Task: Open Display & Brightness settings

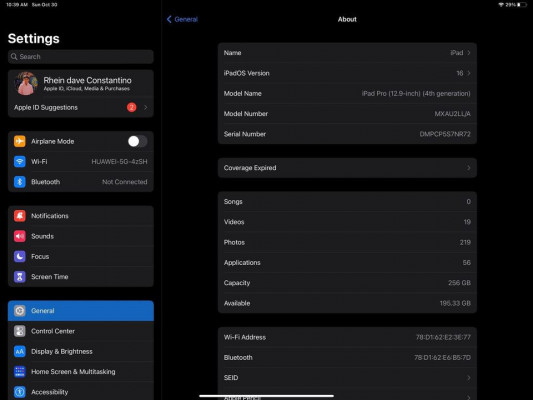Action: click(81, 351)
